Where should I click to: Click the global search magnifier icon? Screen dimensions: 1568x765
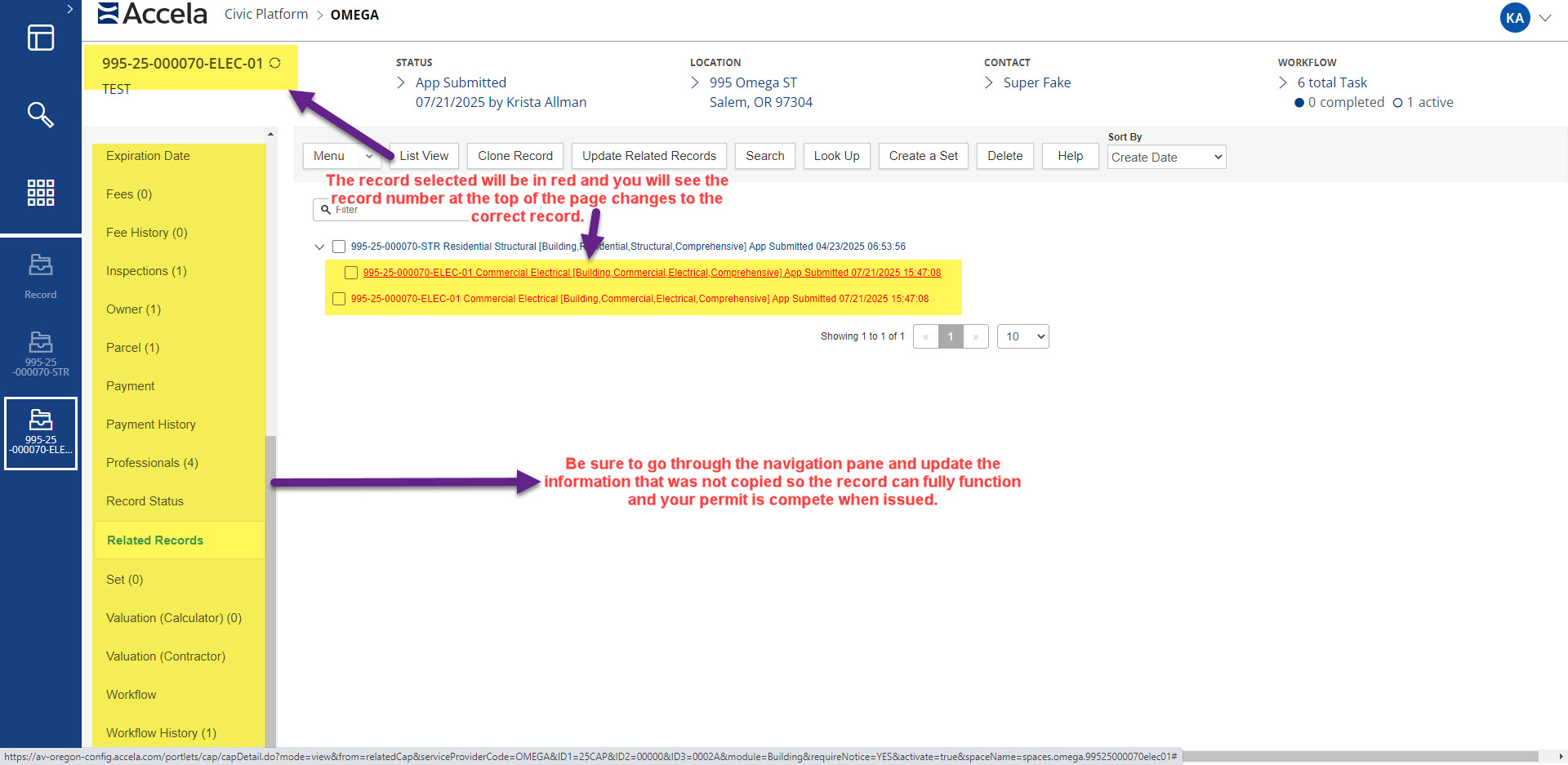(x=40, y=114)
